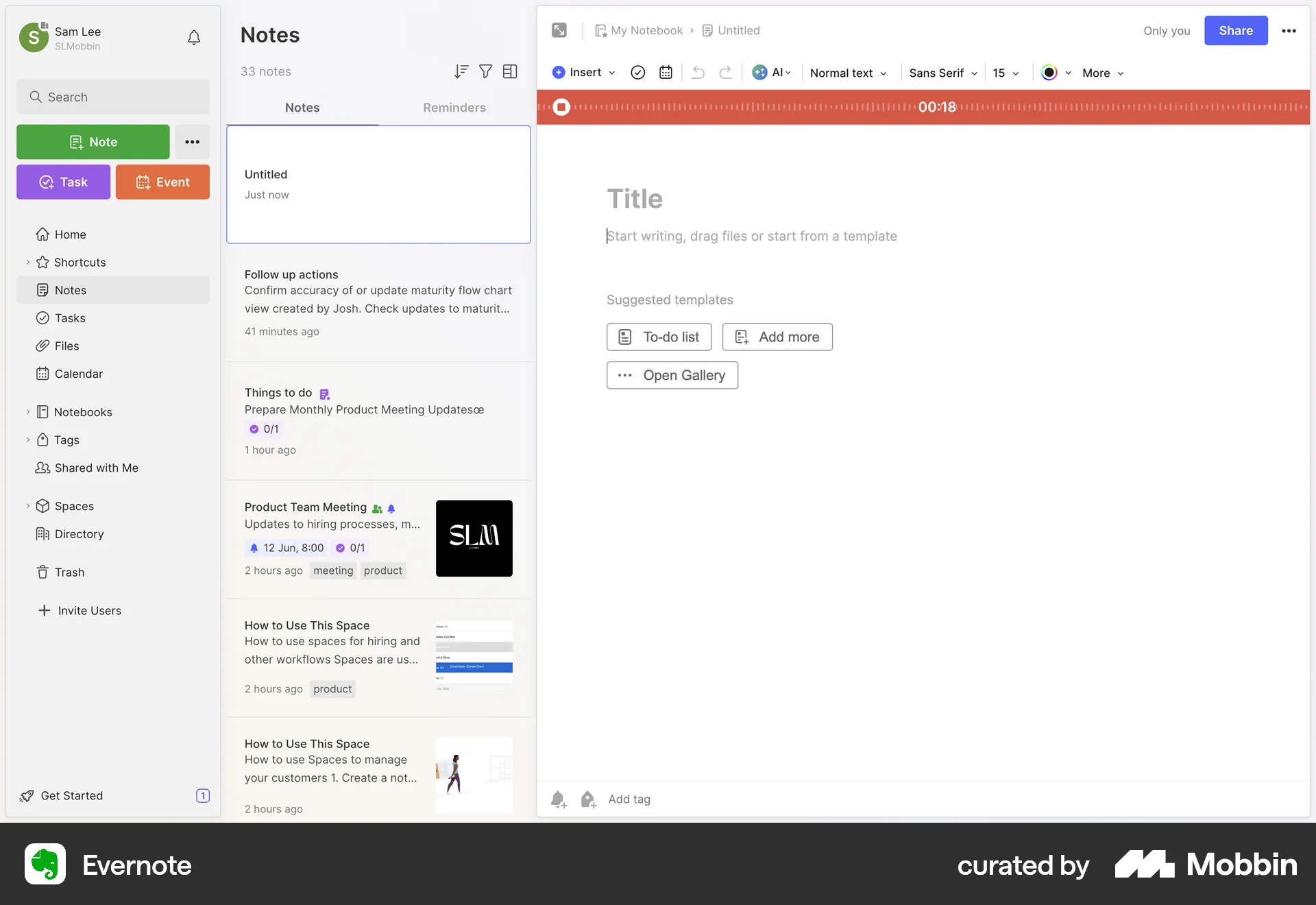This screenshot has height=905, width=1316.
Task: Insert a checkbox using the checkmark toolbar icon
Action: (x=637, y=73)
